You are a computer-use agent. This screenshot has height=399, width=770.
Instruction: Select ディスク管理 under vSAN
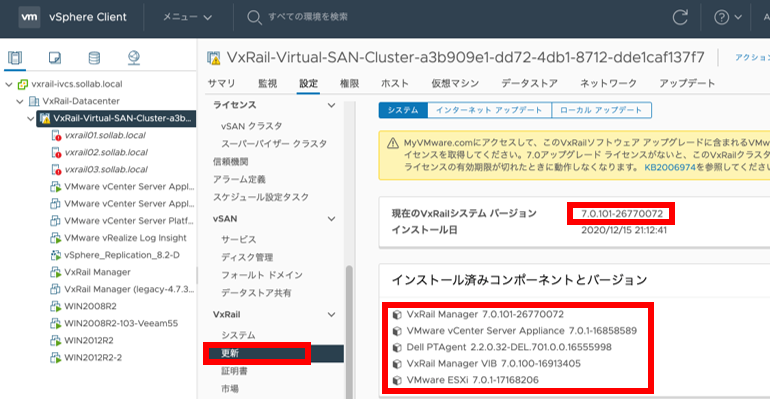247,257
